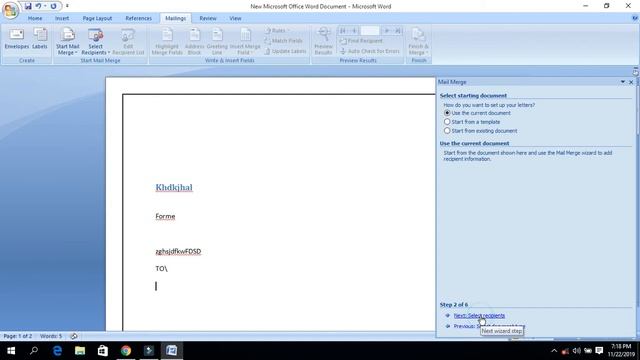Screen dimensions: 640x360
Task: Redo the last action
Action: pyautogui.click(x=53, y=6)
